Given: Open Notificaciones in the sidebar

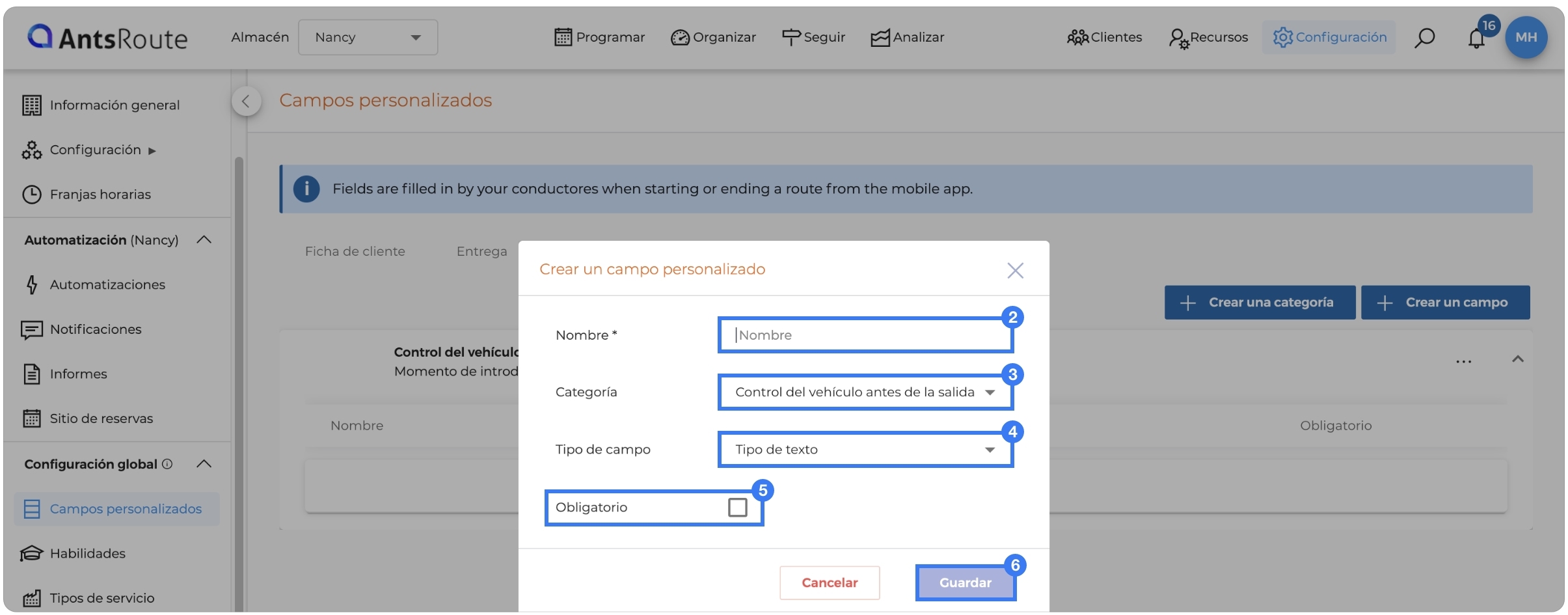Looking at the screenshot, I should tap(96, 329).
